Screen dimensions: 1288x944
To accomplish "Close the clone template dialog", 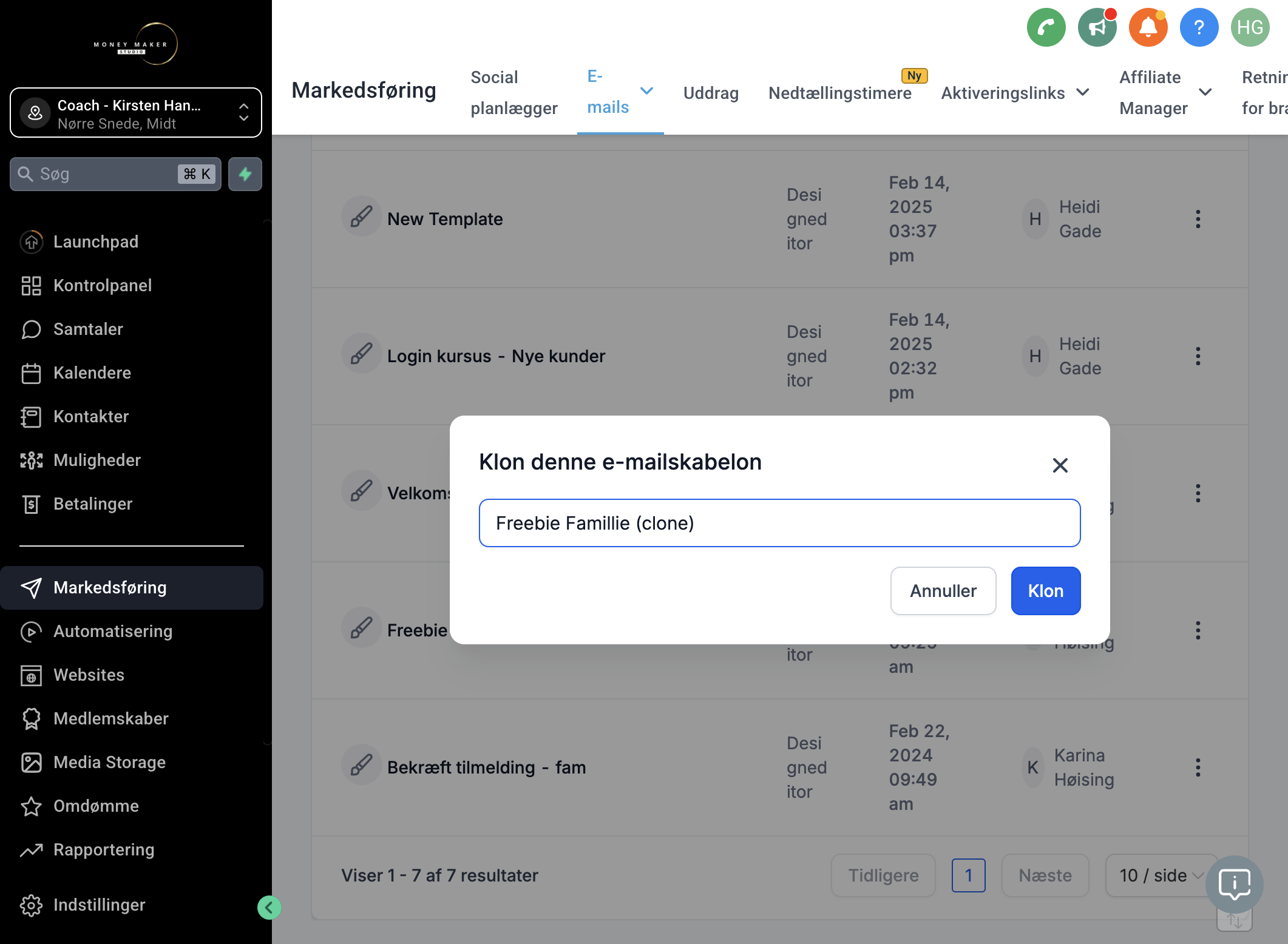I will pyautogui.click(x=1060, y=465).
